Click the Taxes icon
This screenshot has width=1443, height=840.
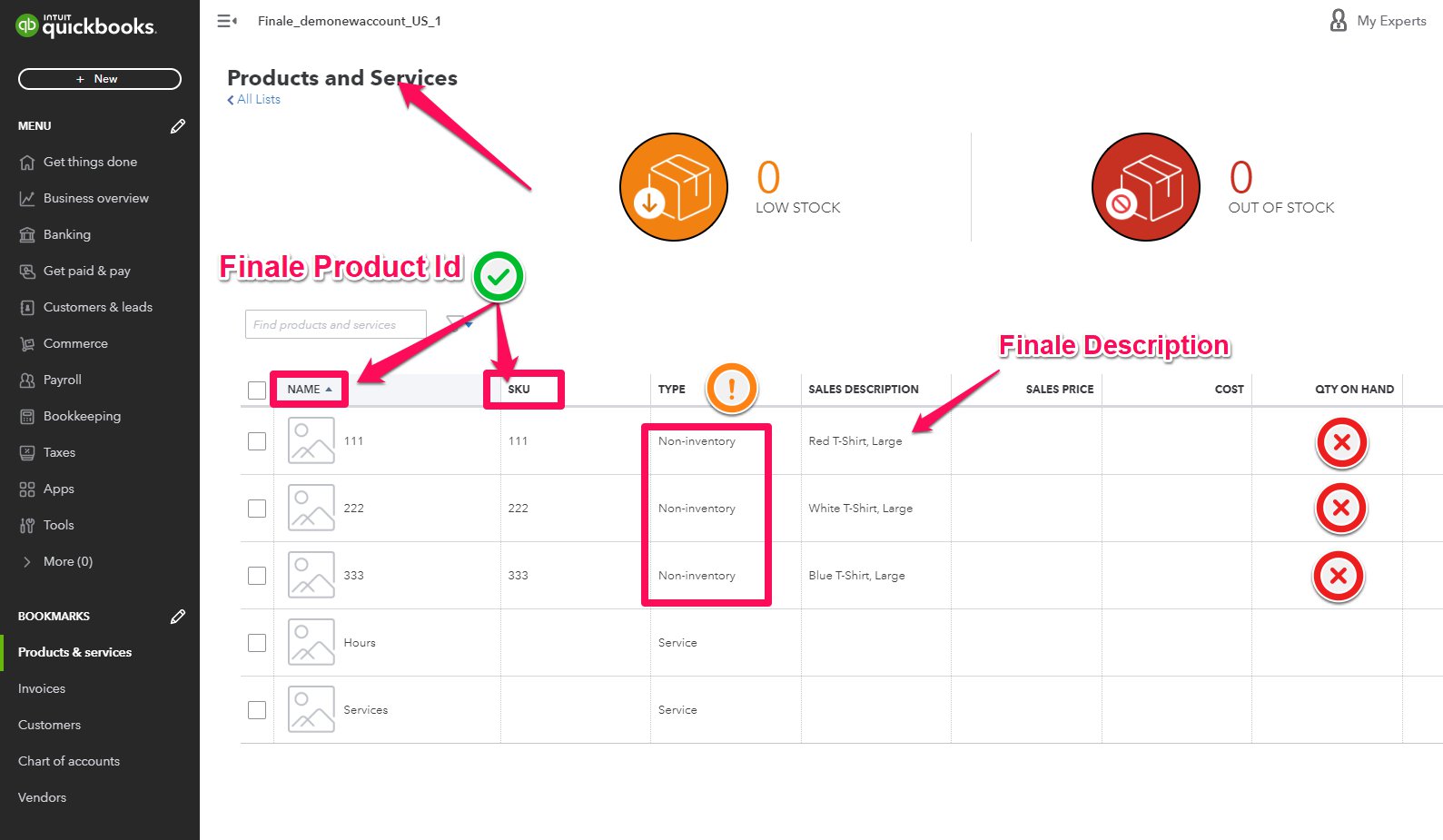pos(27,453)
